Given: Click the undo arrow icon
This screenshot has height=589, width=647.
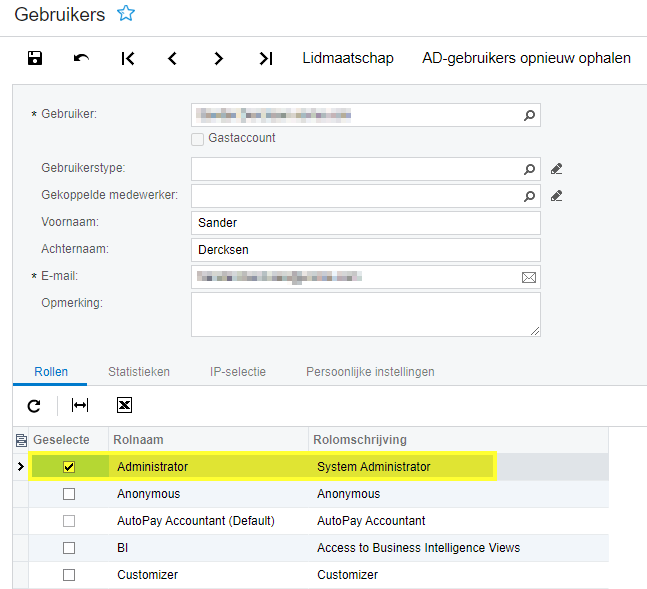Looking at the screenshot, I should click(x=81, y=58).
